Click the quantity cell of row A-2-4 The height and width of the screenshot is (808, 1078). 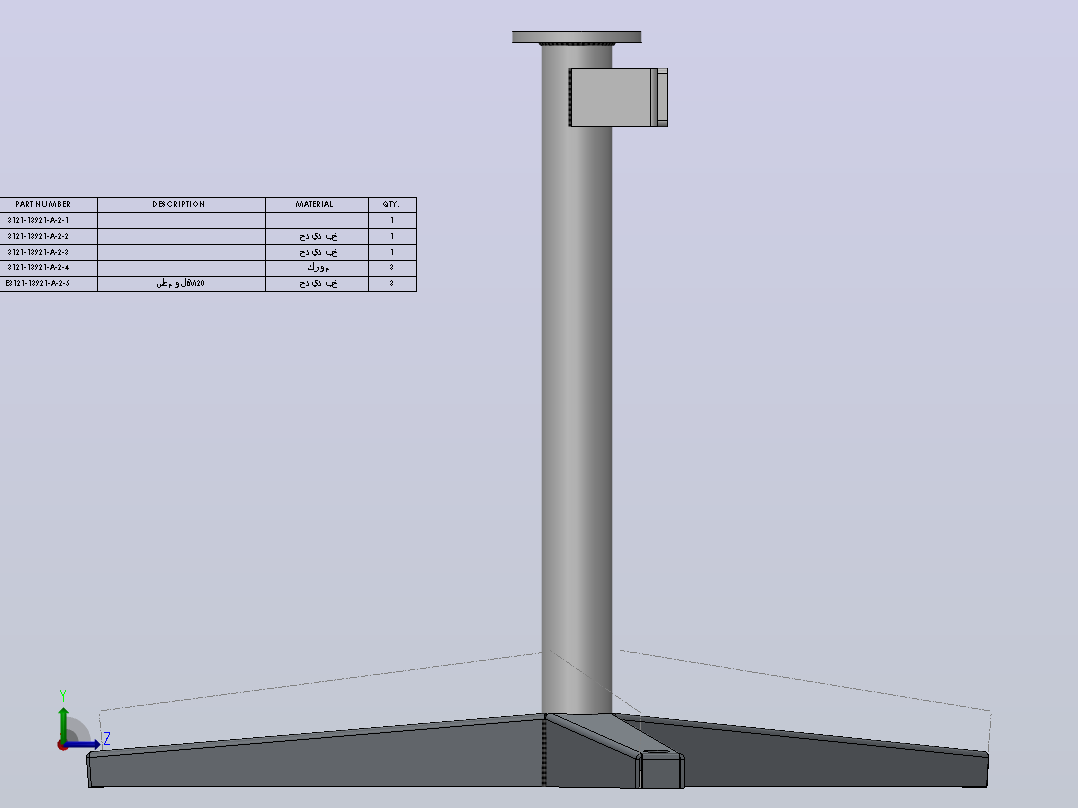393,267
